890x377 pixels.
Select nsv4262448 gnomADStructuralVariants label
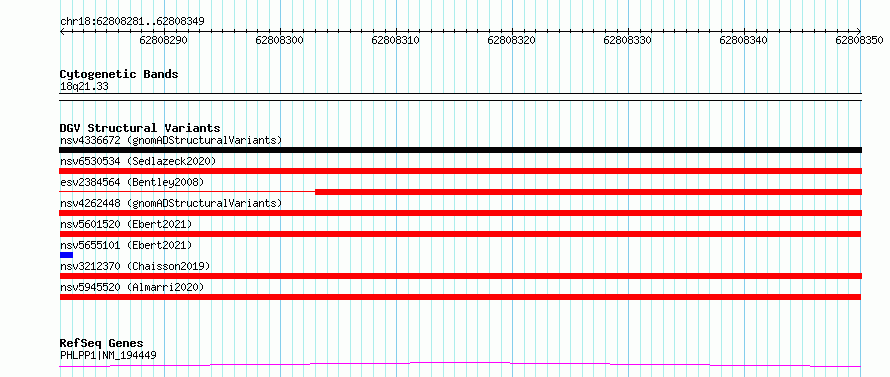click(171, 203)
